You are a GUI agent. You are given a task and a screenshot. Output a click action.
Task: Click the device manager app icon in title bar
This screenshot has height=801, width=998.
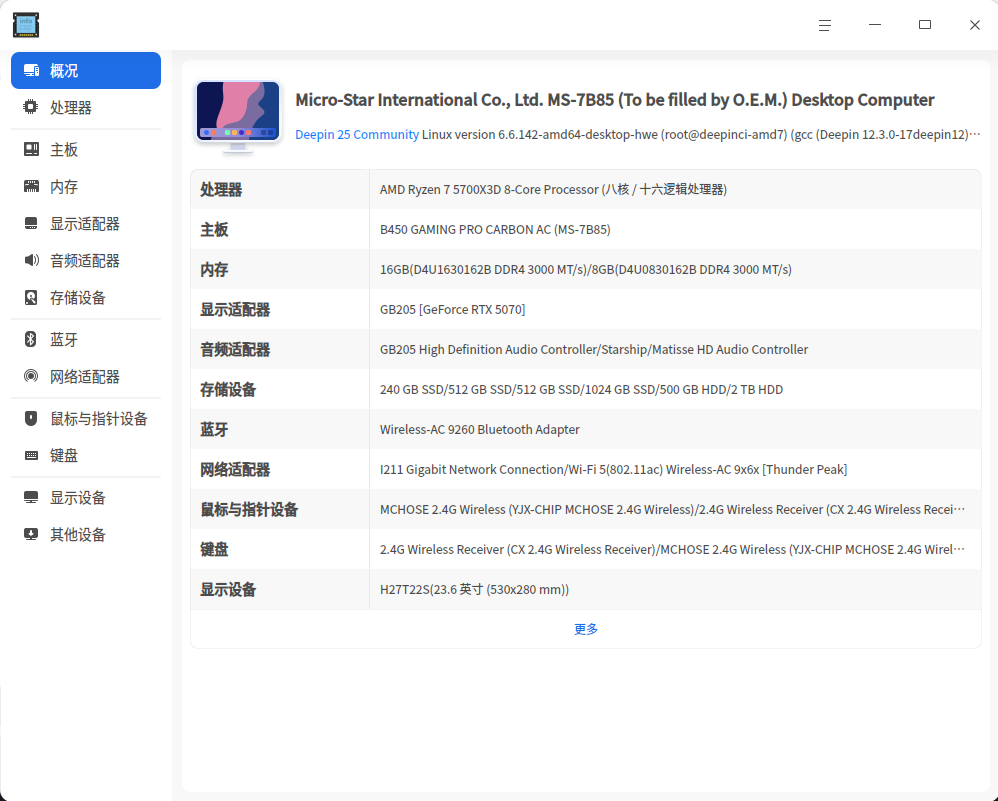(x=26, y=25)
